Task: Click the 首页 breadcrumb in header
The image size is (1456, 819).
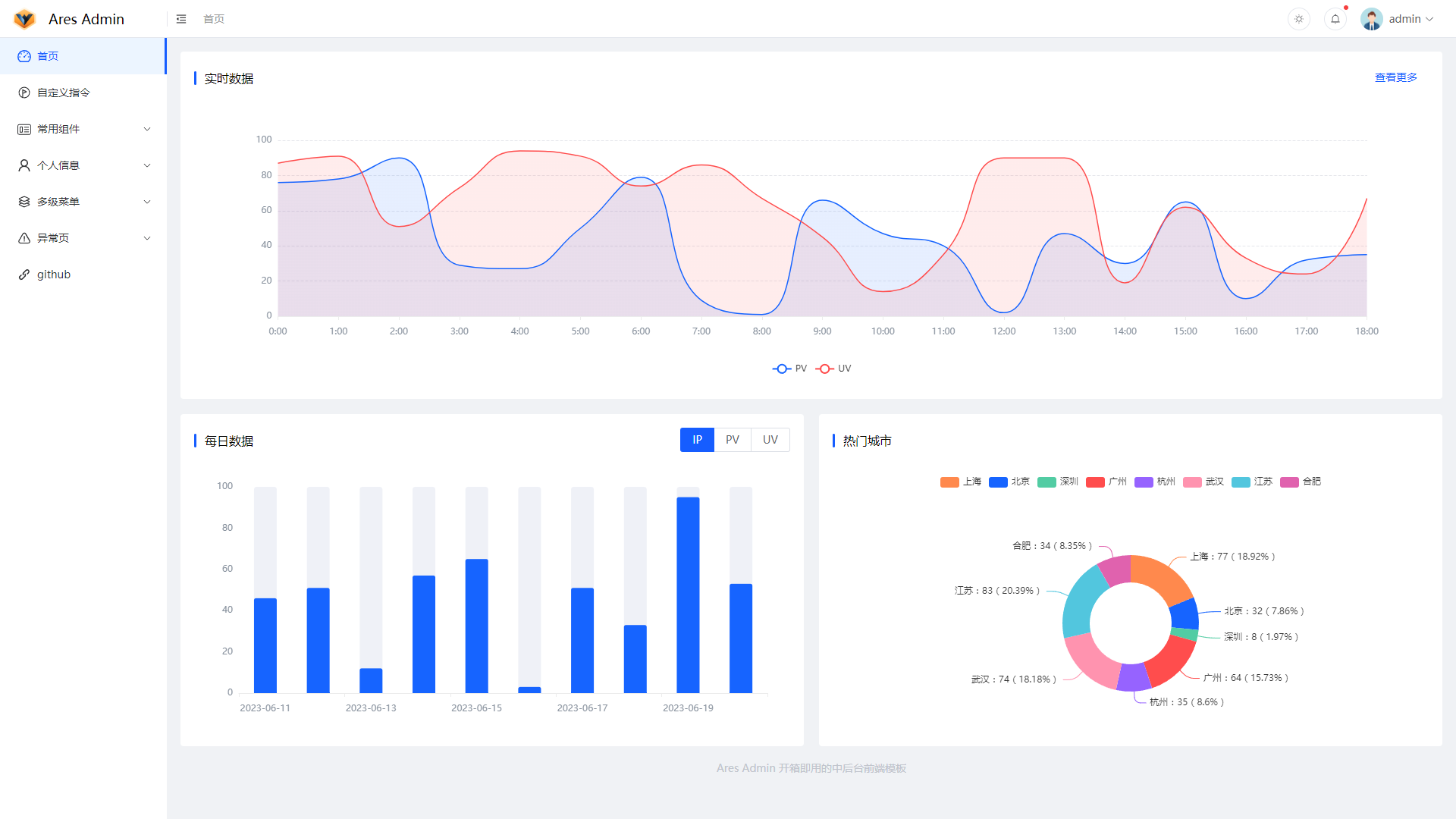Action: coord(214,19)
